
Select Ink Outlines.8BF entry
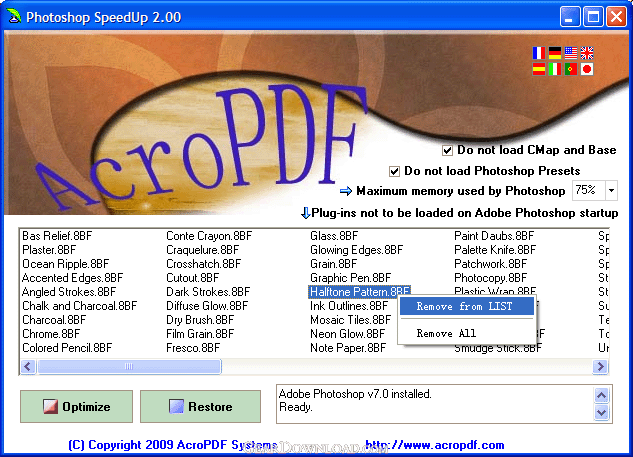pyautogui.click(x=349, y=306)
